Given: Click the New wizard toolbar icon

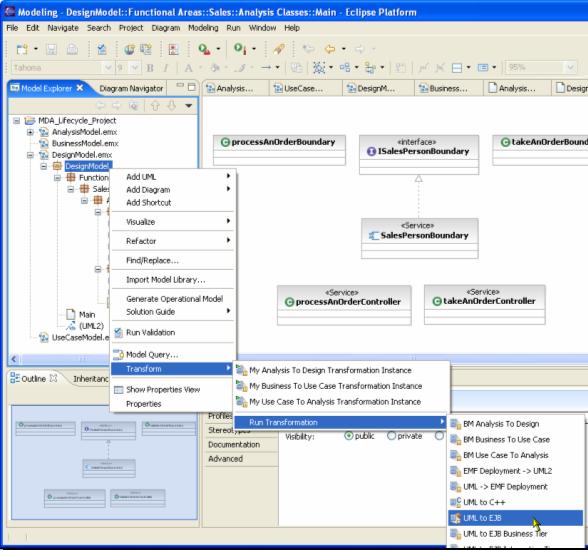Looking at the screenshot, I should pos(22,49).
